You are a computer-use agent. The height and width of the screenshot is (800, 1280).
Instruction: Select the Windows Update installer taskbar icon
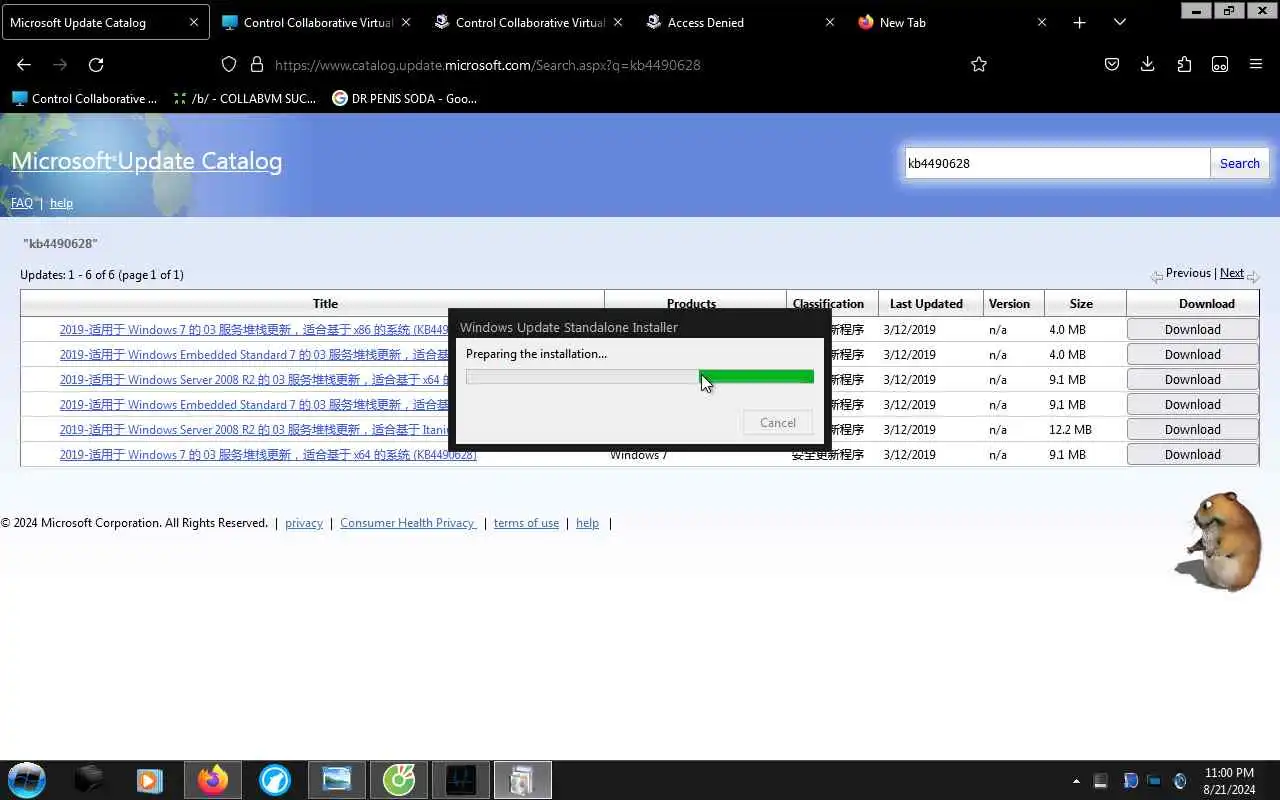tap(523, 780)
